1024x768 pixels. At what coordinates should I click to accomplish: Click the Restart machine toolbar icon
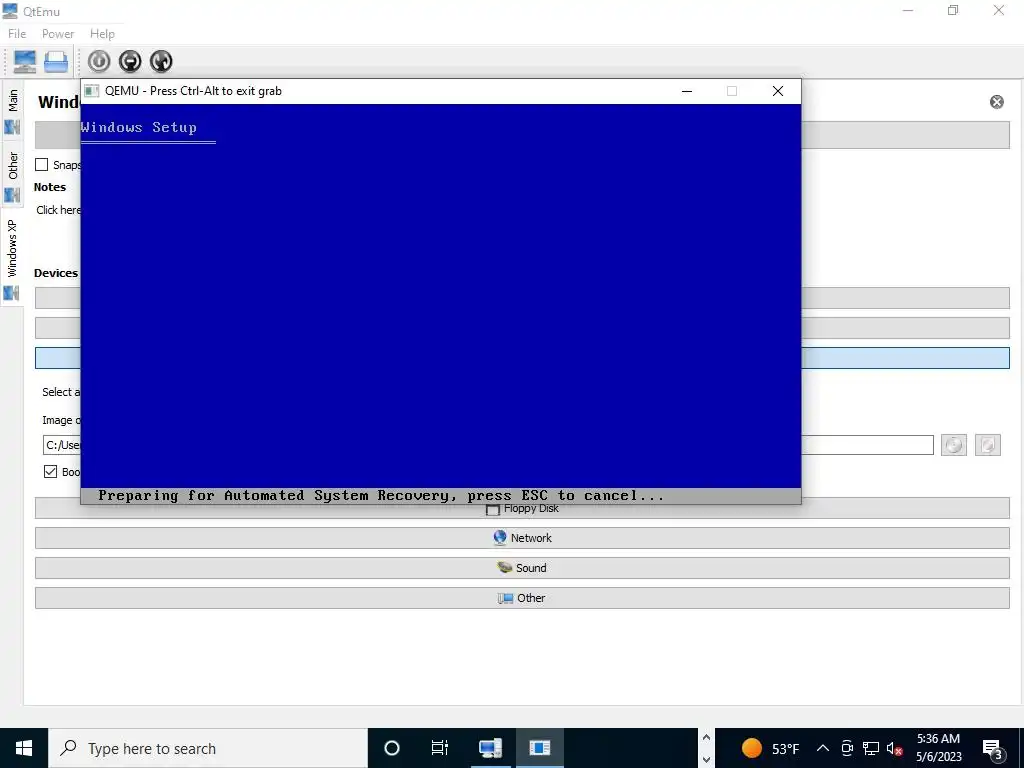coord(161,61)
